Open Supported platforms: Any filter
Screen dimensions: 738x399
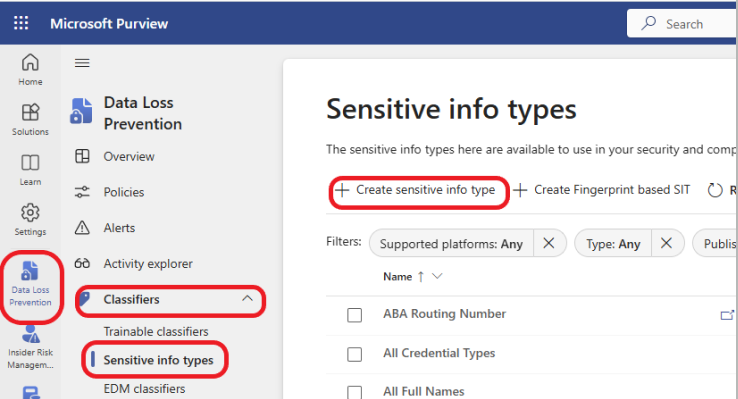pyautogui.click(x=451, y=244)
